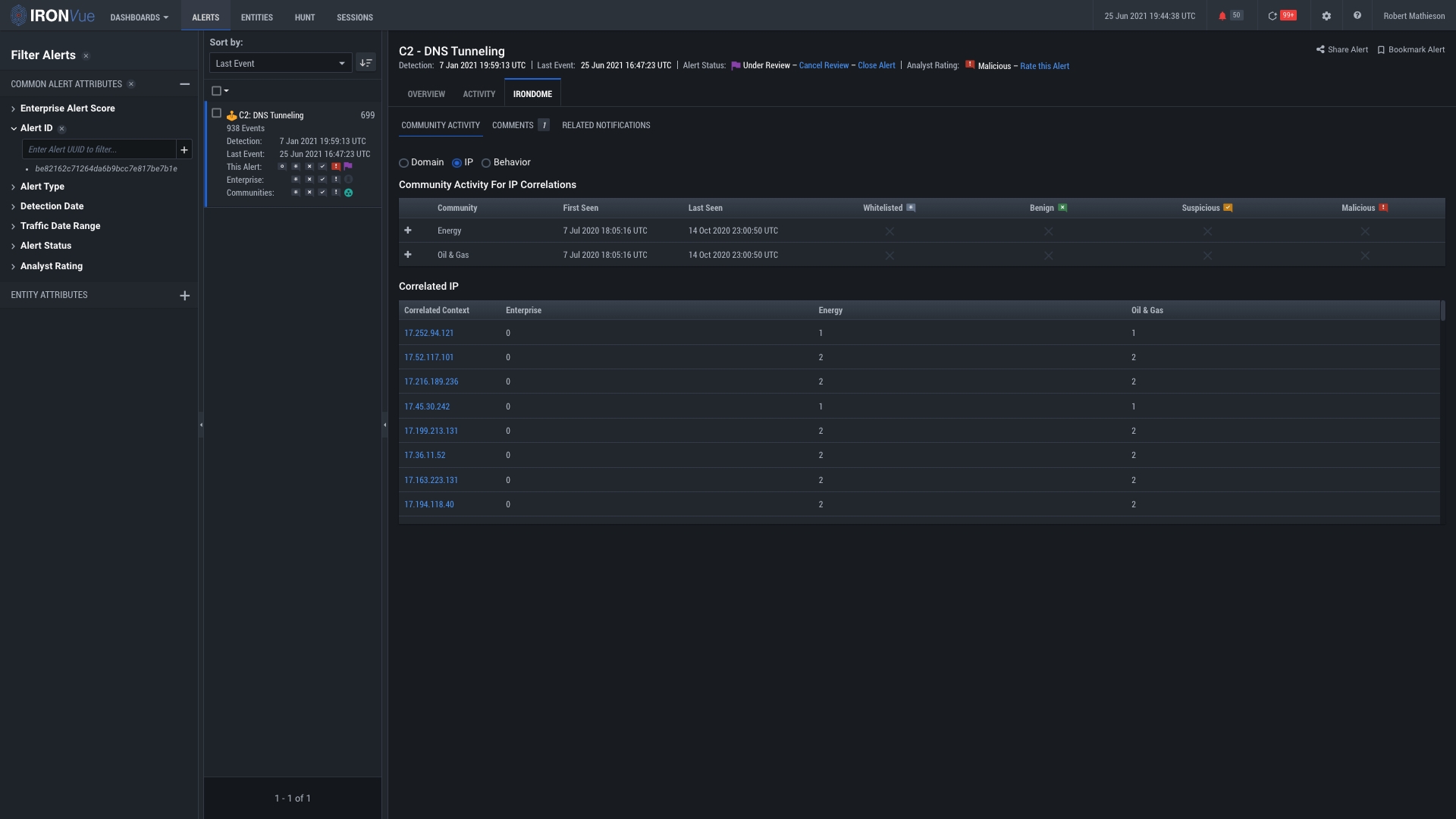
Task: Click the Bookmark Alert icon
Action: [x=1381, y=50]
